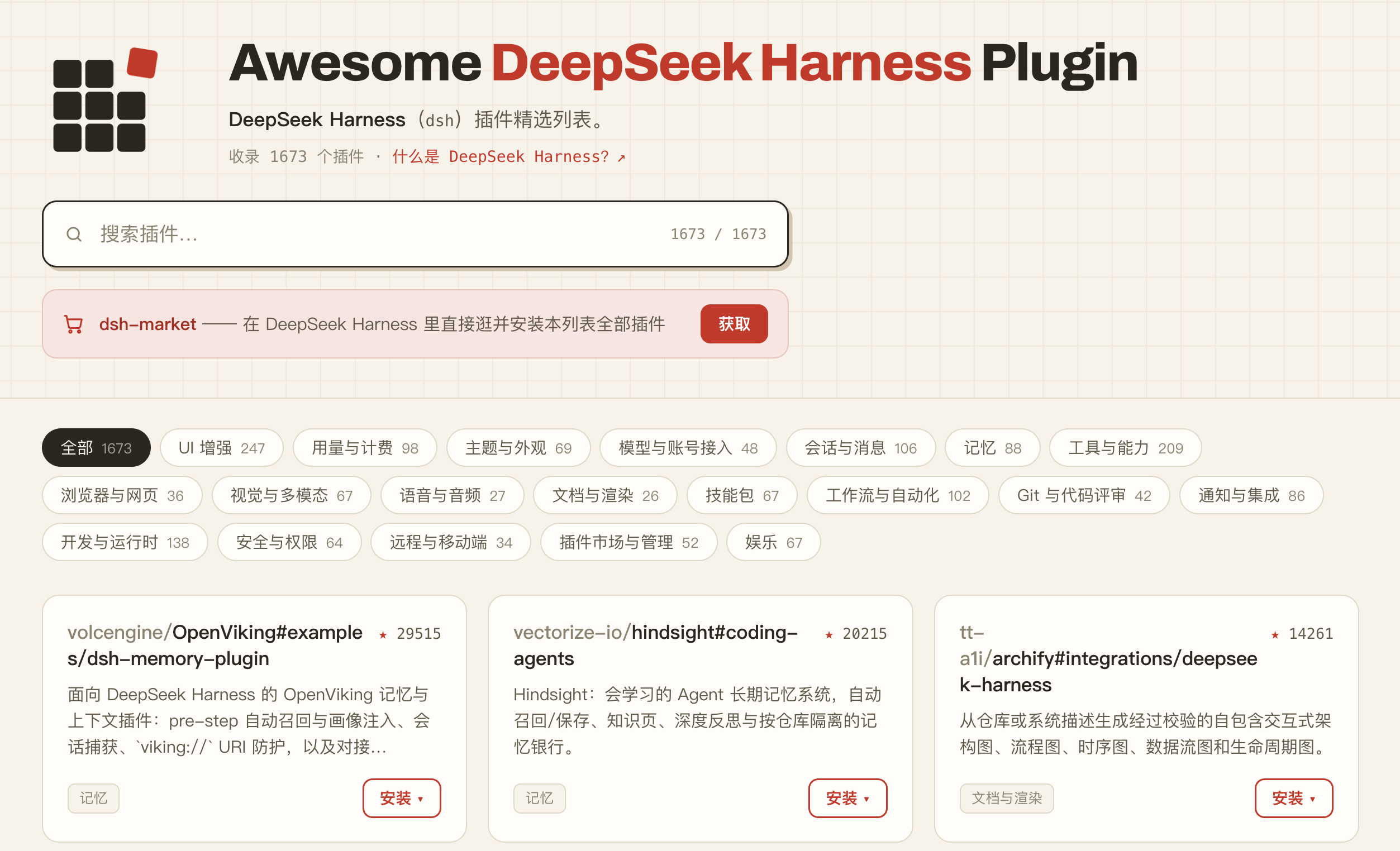Expand 安装 dropdown on archify card
This screenshot has width=1400, height=851.
pos(1294,798)
